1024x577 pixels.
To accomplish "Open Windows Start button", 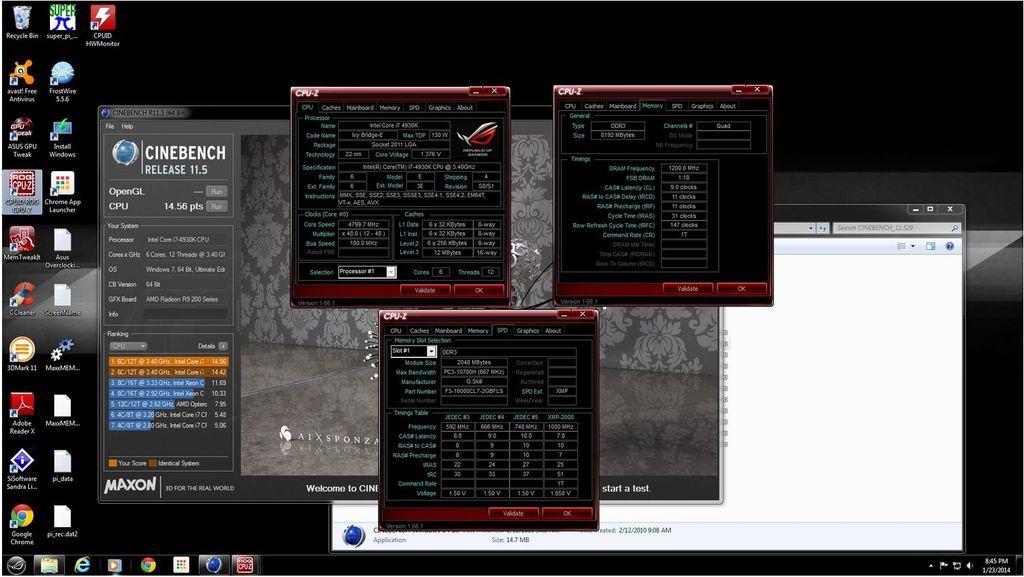I will 16,565.
